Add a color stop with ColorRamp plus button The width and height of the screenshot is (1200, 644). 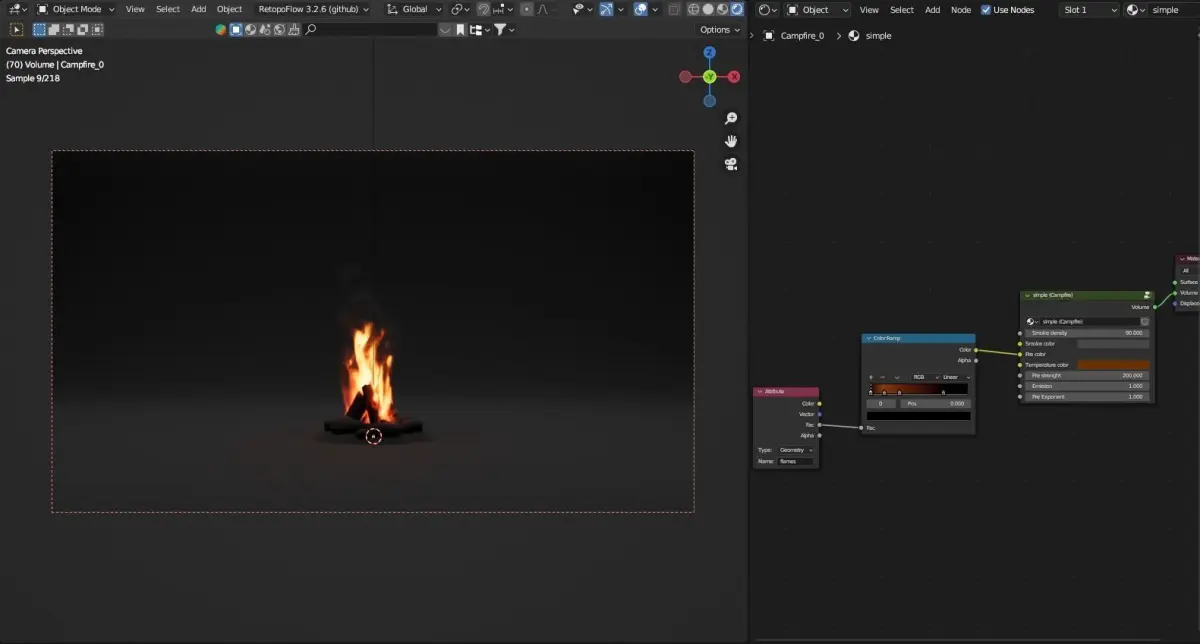tap(871, 377)
